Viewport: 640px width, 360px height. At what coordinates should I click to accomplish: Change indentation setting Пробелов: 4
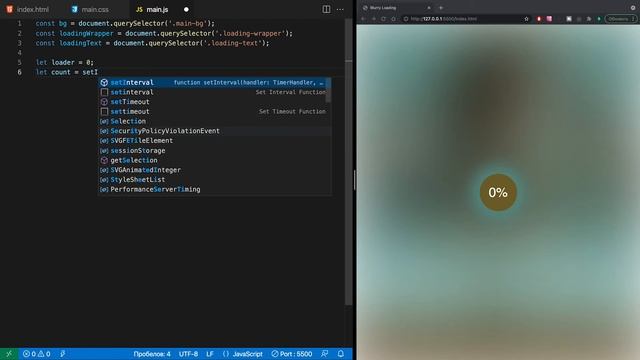pos(152,354)
